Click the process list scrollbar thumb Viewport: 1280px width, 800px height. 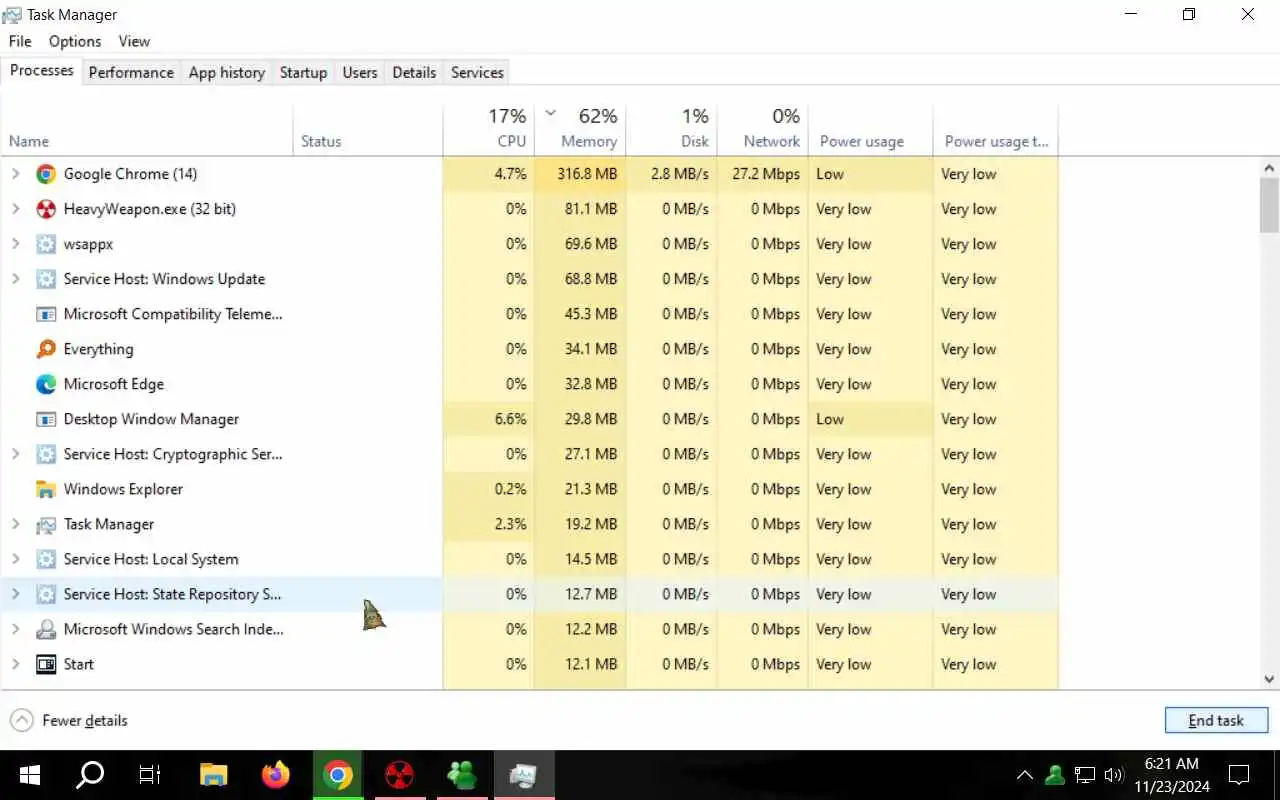pos(1270,205)
